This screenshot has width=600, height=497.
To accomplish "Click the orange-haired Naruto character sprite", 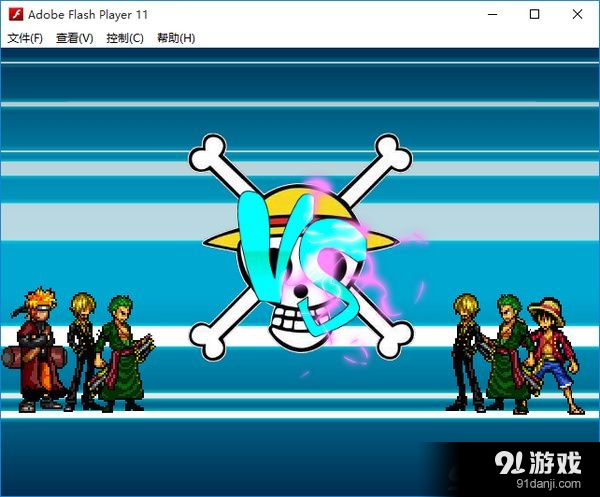I will [x=34, y=350].
